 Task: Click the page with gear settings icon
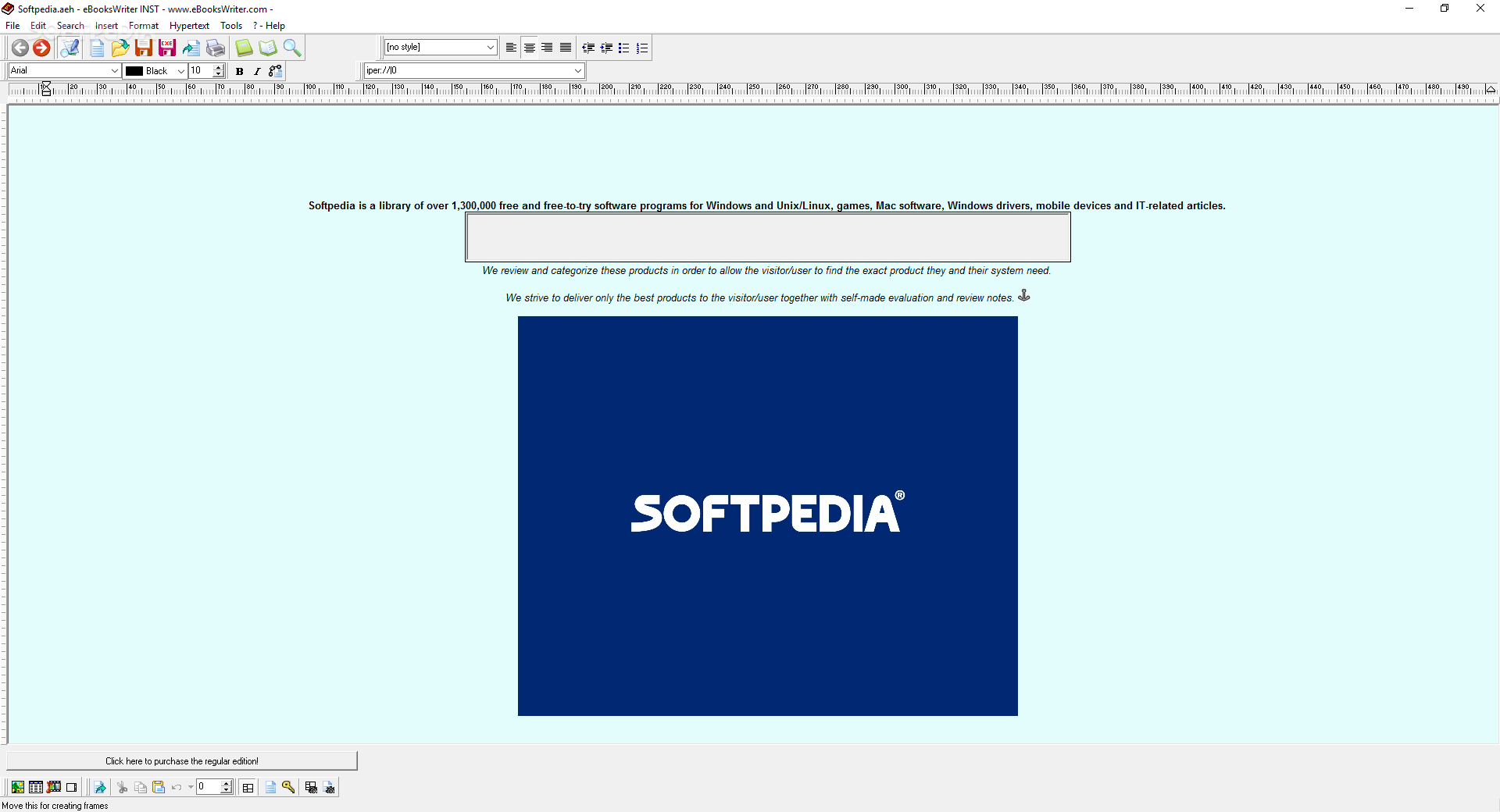click(329, 787)
